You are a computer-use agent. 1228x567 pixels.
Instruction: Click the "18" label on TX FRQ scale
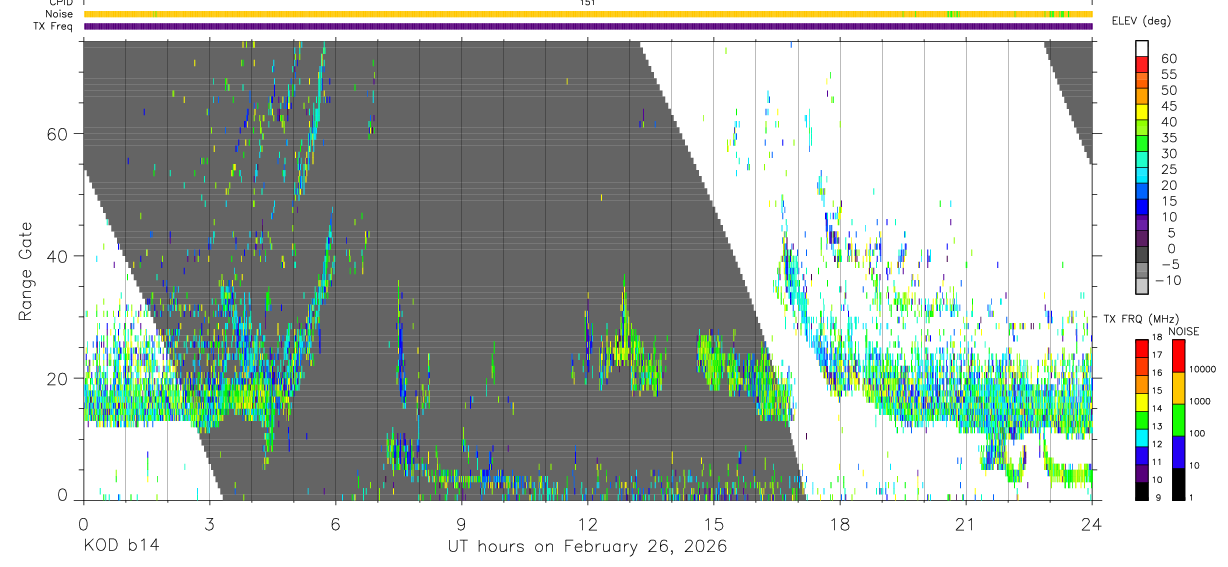point(1157,338)
